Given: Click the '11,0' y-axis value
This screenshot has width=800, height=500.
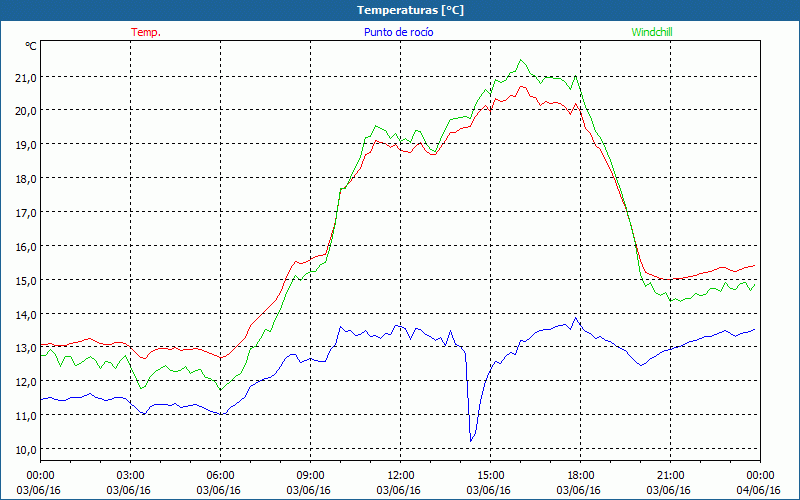Looking at the screenshot, I should coord(26,416).
